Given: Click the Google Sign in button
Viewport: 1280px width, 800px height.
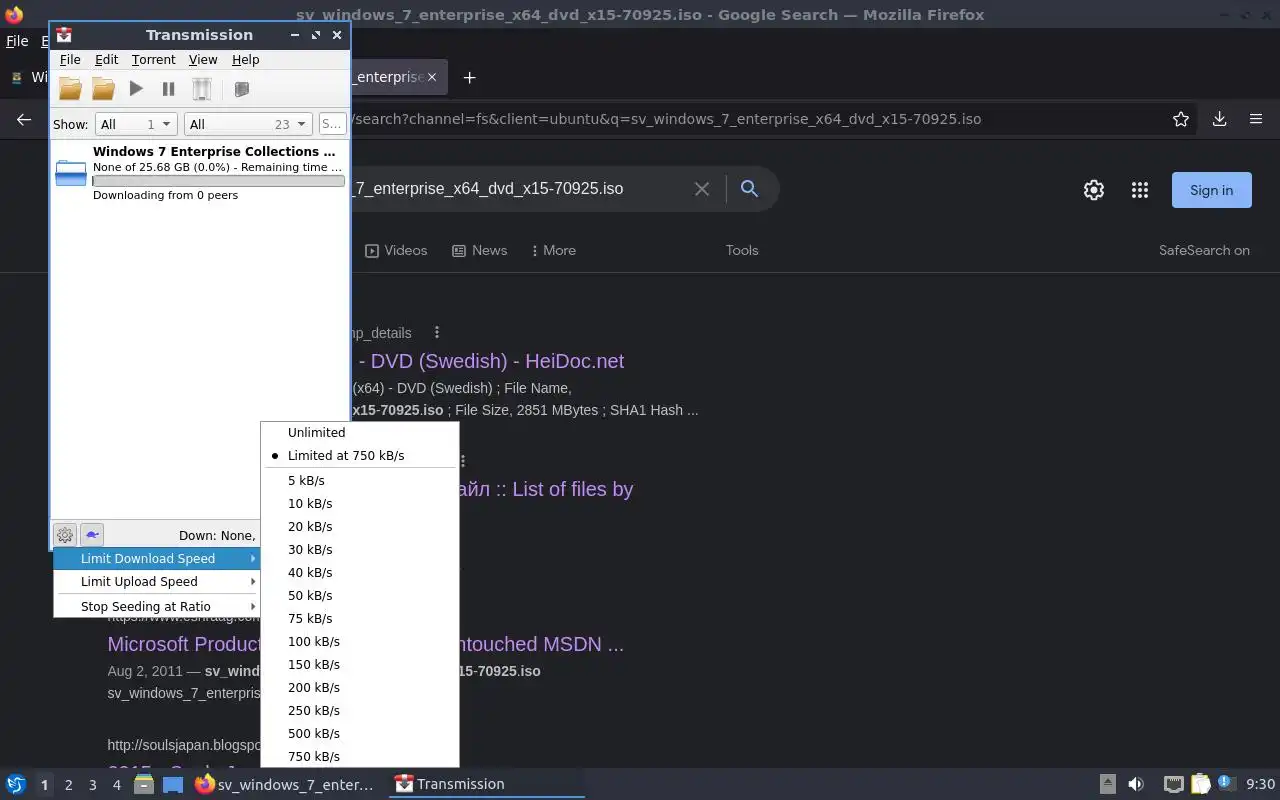Looking at the screenshot, I should coord(1212,190).
